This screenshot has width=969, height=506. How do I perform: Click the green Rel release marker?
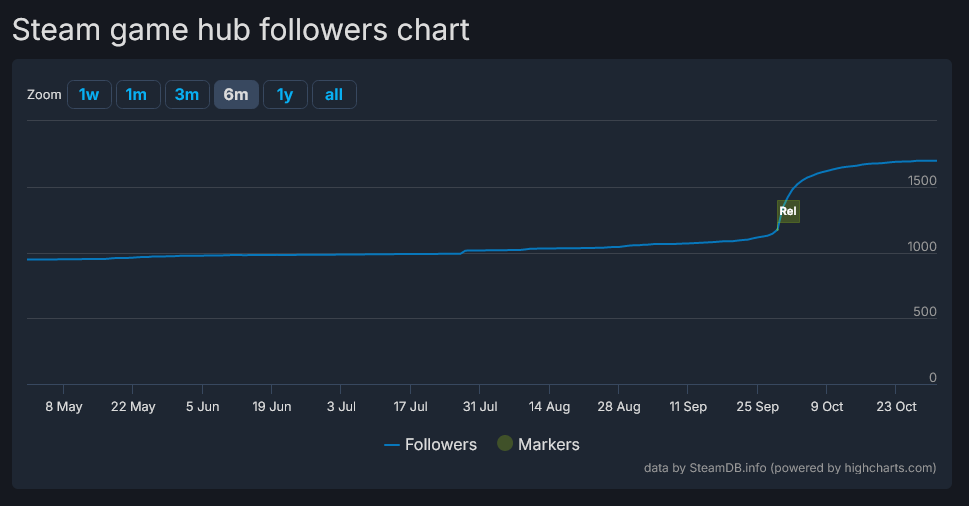pos(788,211)
